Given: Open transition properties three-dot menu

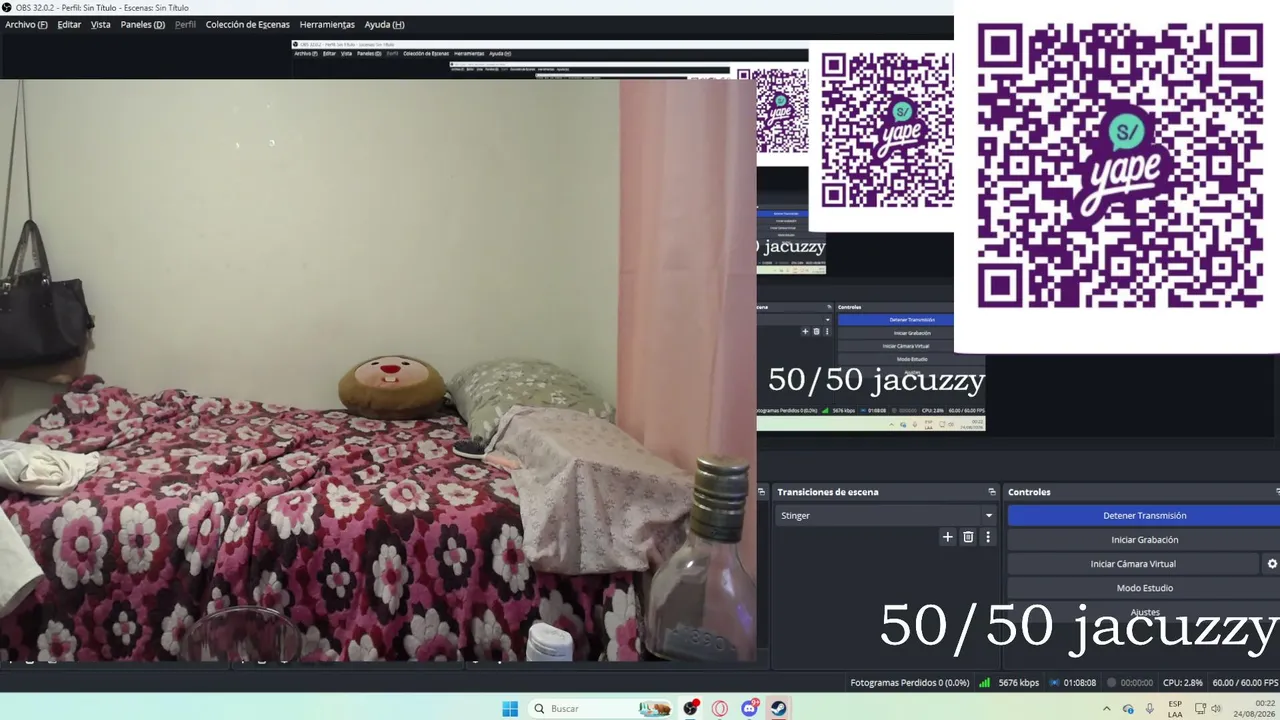Looking at the screenshot, I should pos(988,537).
